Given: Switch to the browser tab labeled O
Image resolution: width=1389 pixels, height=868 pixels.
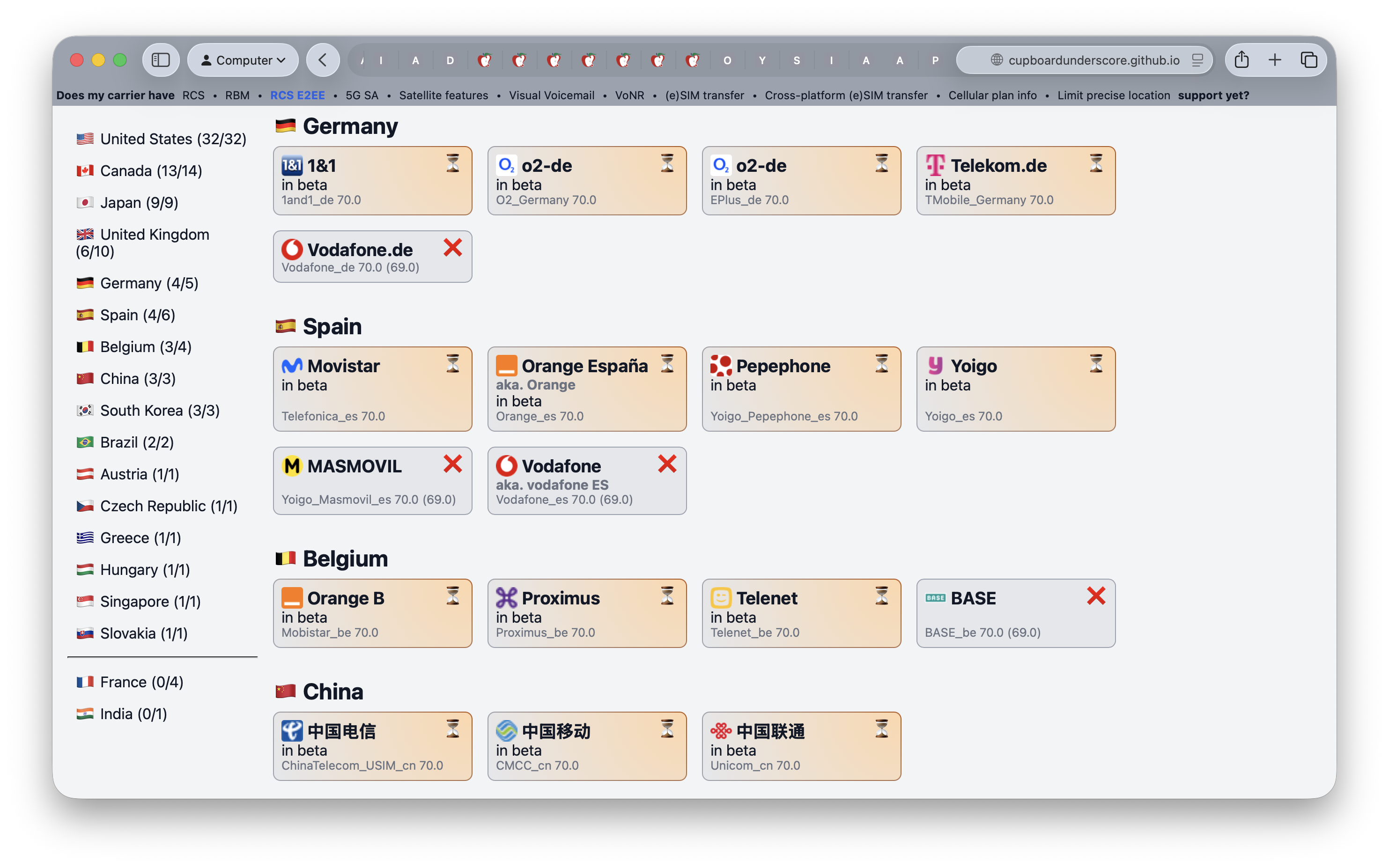Looking at the screenshot, I should tap(727, 60).
